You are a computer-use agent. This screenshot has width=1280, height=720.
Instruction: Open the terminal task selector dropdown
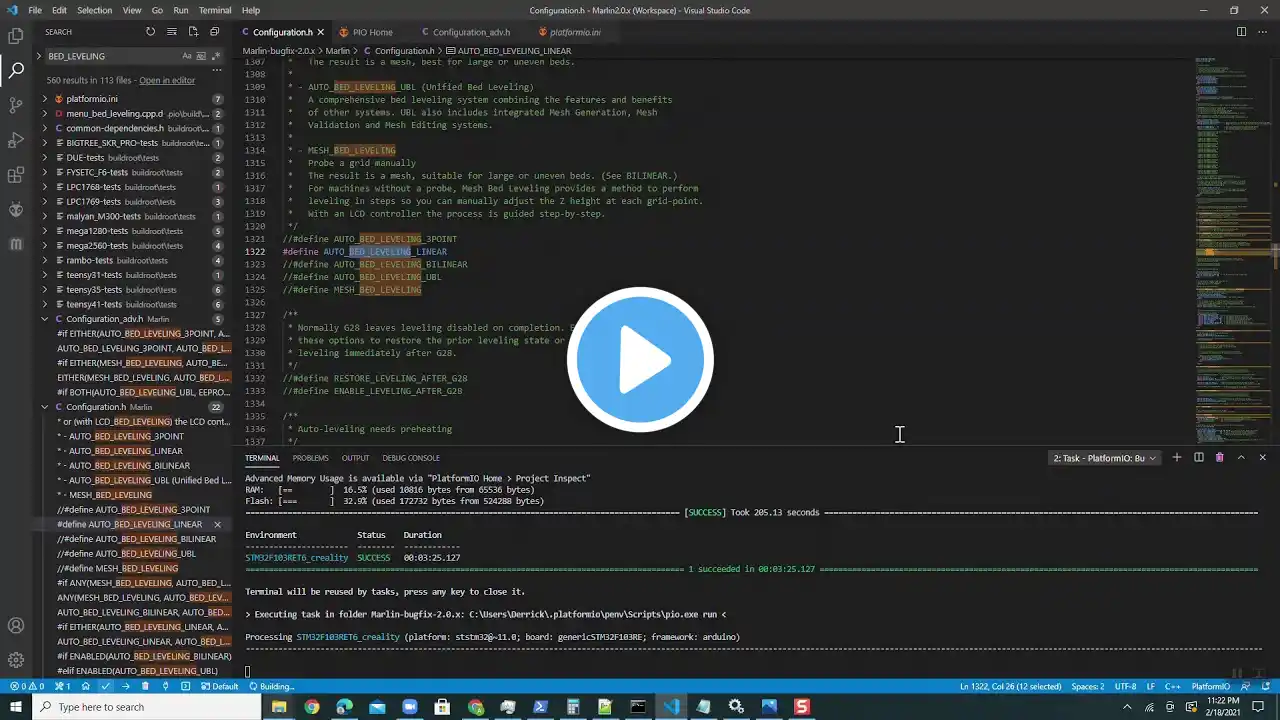click(x=1104, y=458)
